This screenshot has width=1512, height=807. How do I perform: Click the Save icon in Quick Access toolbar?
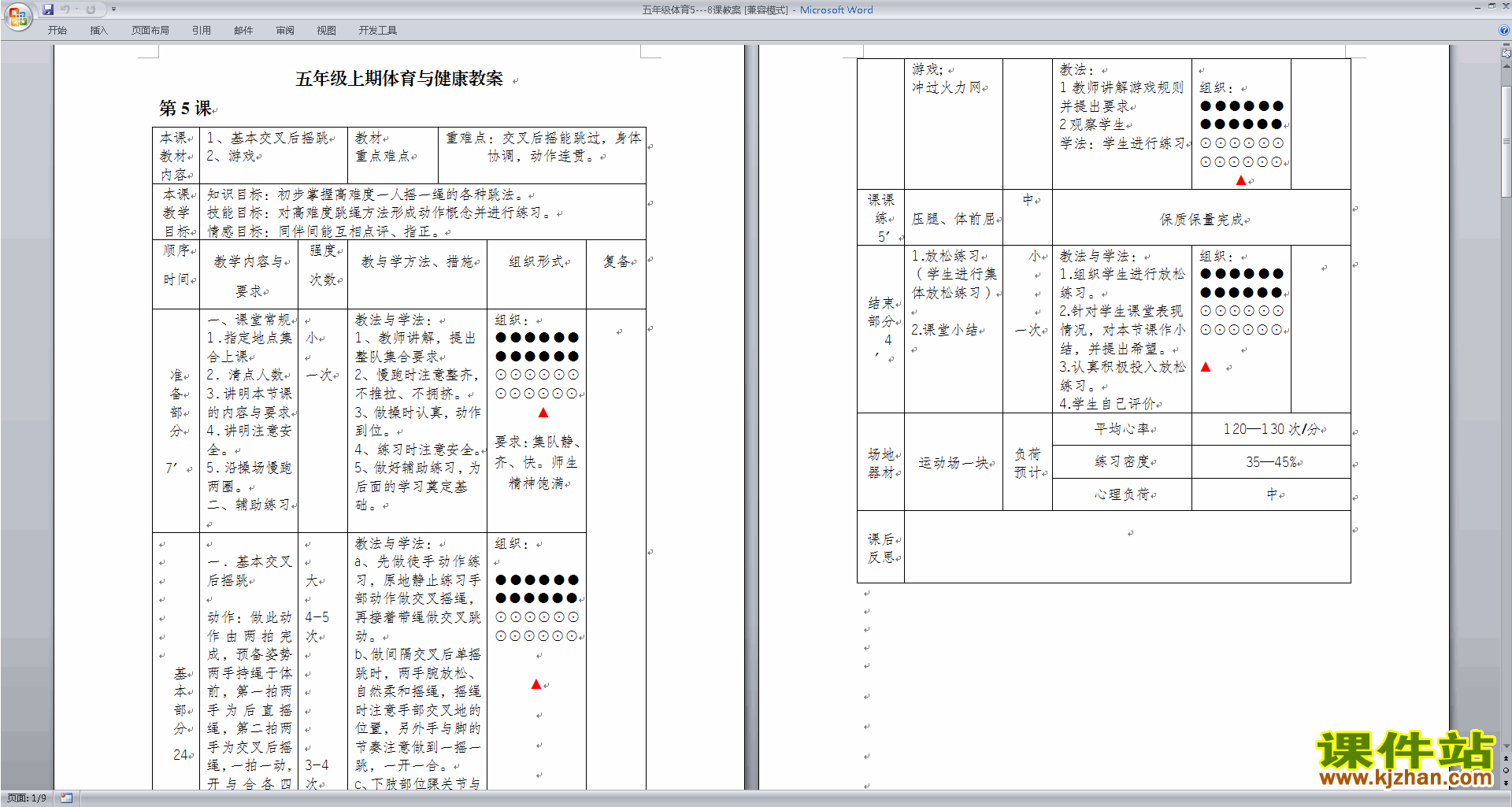click(x=48, y=9)
